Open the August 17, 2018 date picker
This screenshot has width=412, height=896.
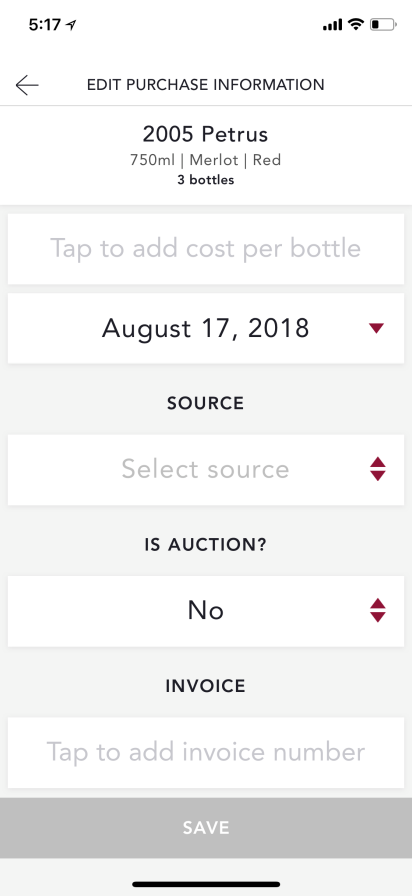206,328
